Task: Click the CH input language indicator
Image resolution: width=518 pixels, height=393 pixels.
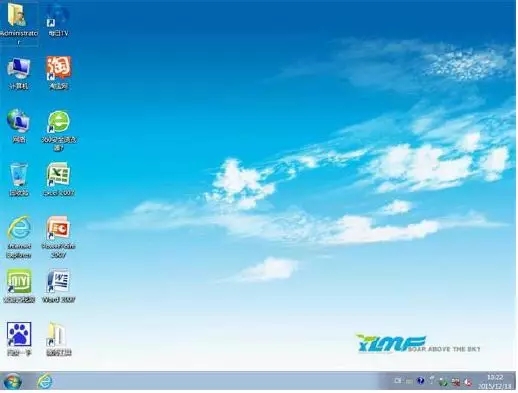Action: pyautogui.click(x=397, y=380)
